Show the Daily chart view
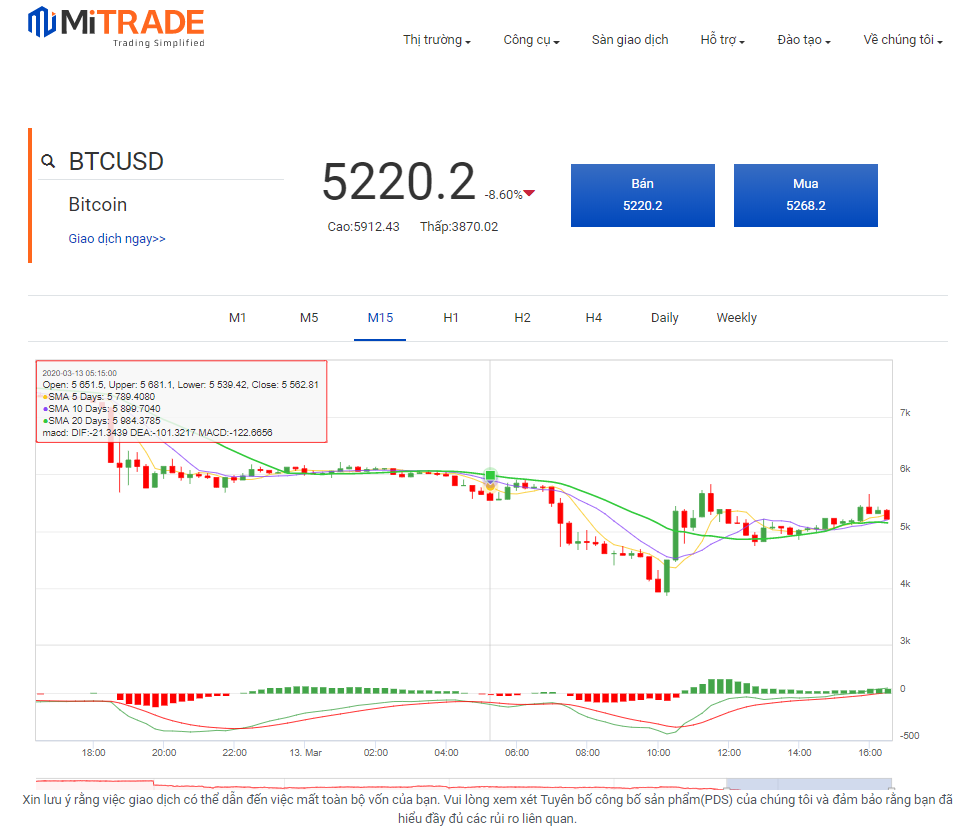The width and height of the screenshot is (971, 828). [665, 318]
